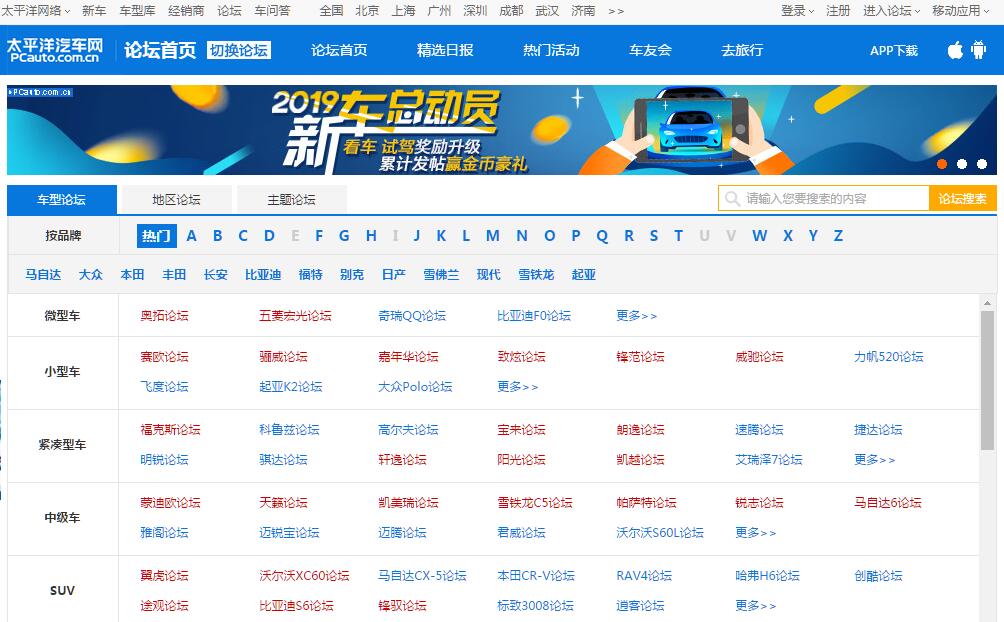The width and height of the screenshot is (1004, 622).
Task: Open the 大众Polo论坛 forum link
Action: pyautogui.click(x=415, y=386)
